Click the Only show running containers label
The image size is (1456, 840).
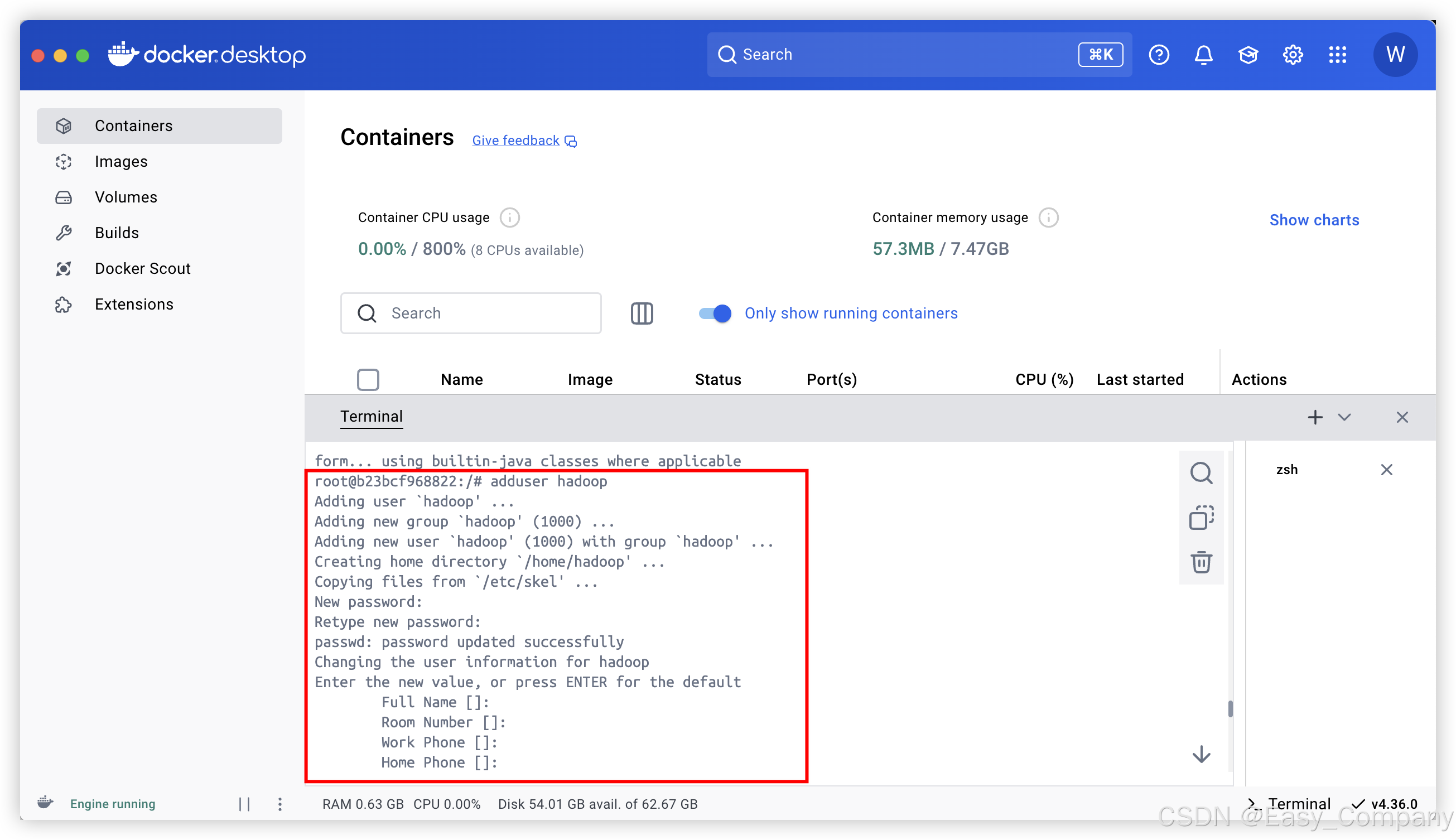[851, 313]
